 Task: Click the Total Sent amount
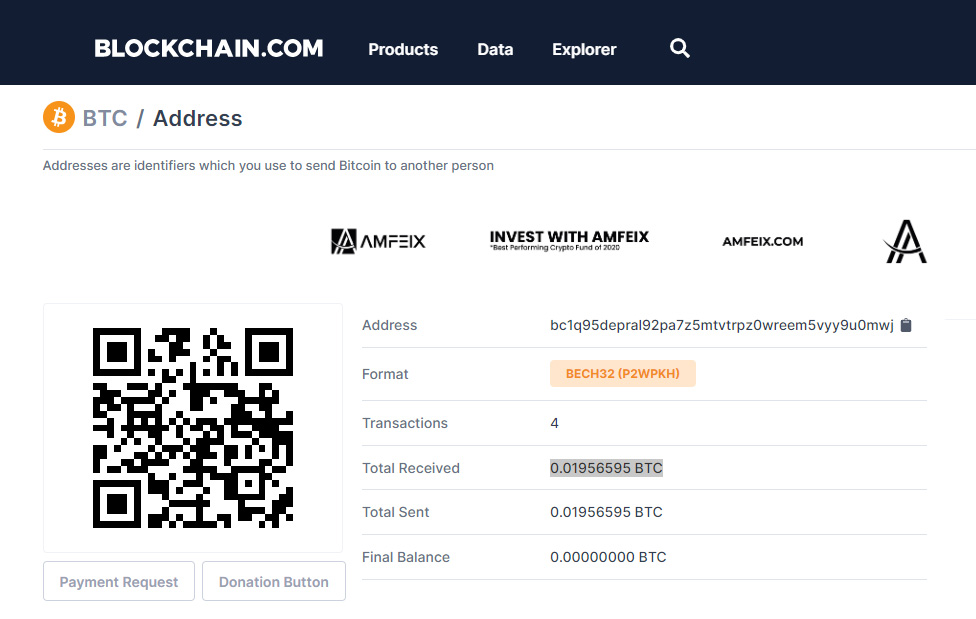(x=606, y=512)
